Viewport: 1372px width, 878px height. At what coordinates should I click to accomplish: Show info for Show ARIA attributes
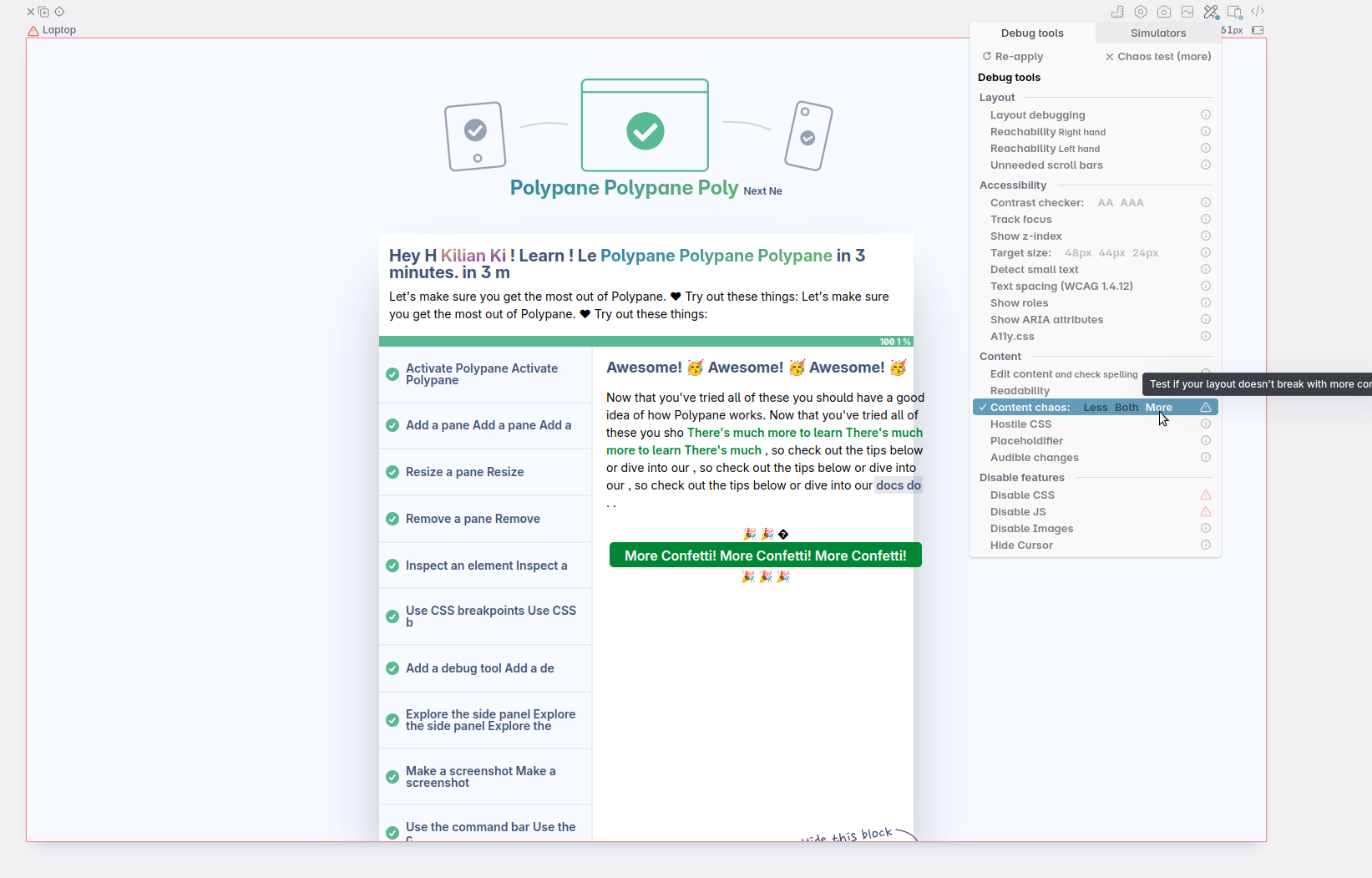[x=1206, y=319]
